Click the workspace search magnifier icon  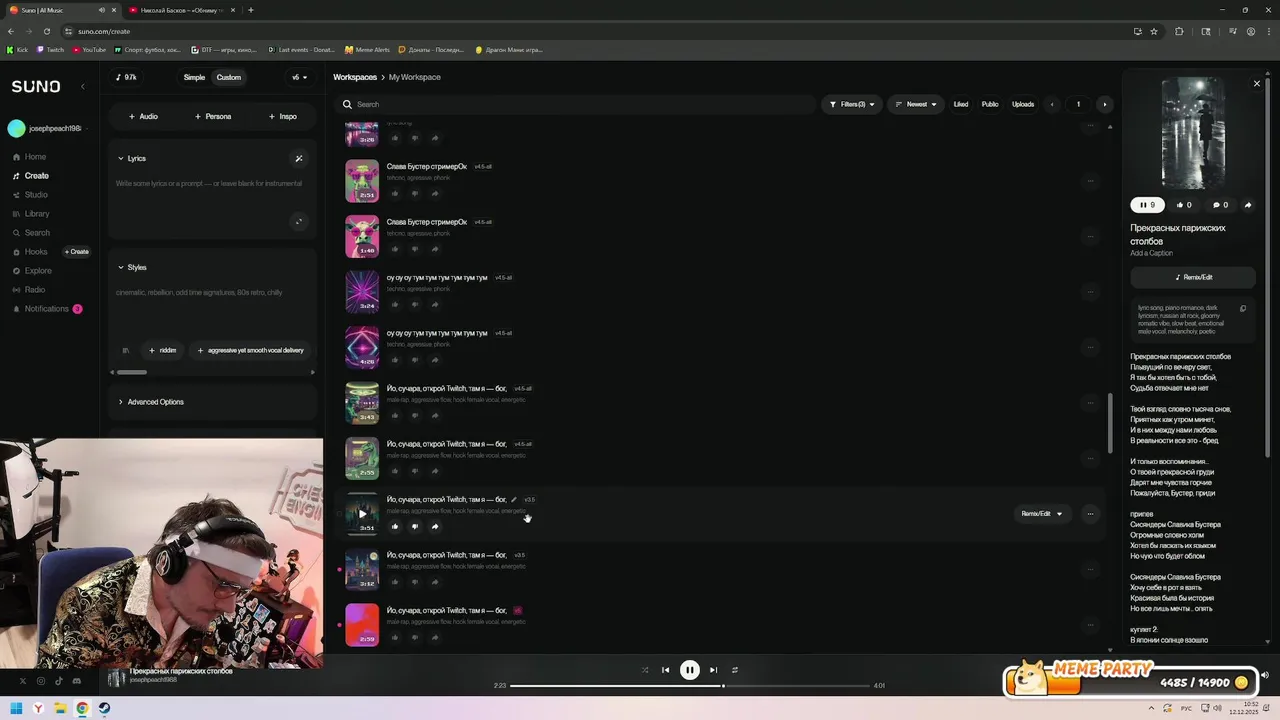point(348,104)
